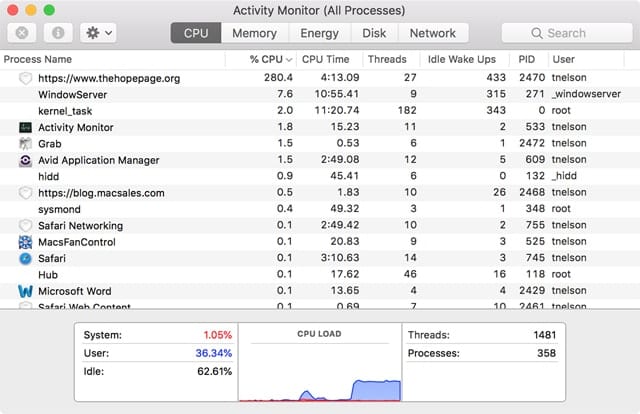Open the gear actions dropdown menu

(x=99, y=33)
